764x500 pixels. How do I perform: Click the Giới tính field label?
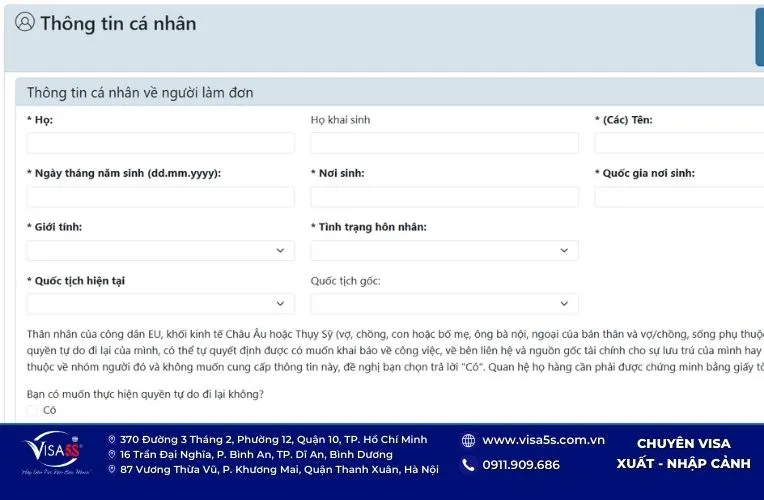(55, 227)
